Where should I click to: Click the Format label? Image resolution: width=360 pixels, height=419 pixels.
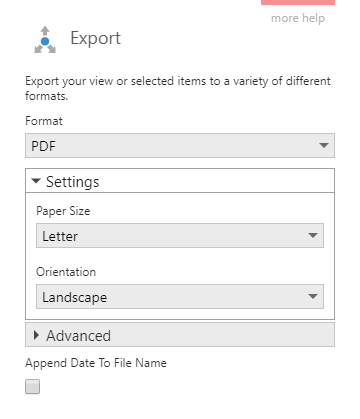tap(44, 121)
